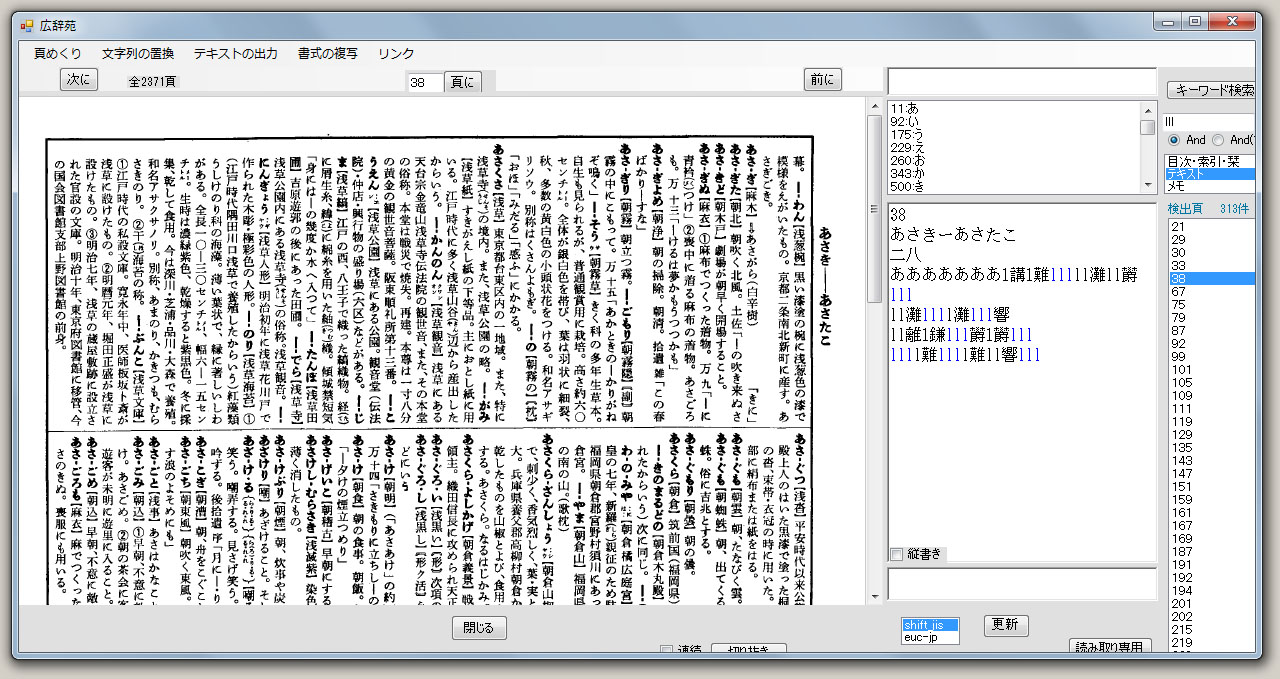Enable the 連結 checkbox at the bottom
Image resolution: width=1280 pixels, height=679 pixels.
[x=666, y=650]
